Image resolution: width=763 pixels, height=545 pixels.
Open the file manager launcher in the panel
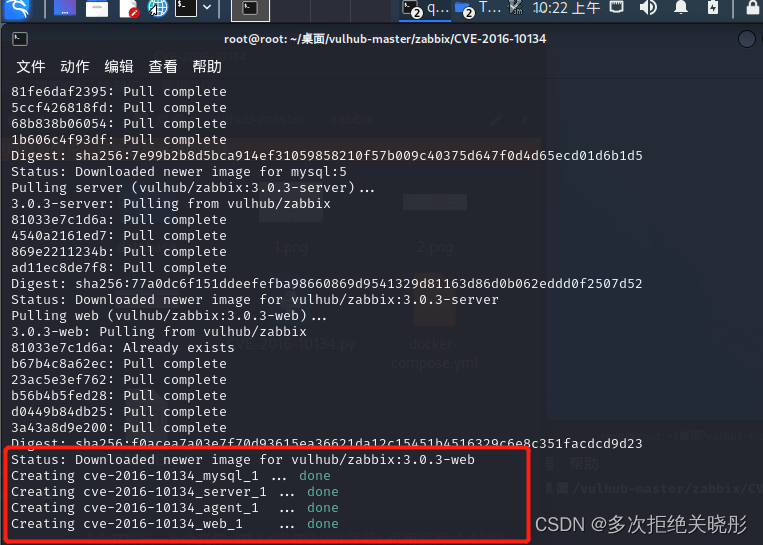click(x=97, y=8)
